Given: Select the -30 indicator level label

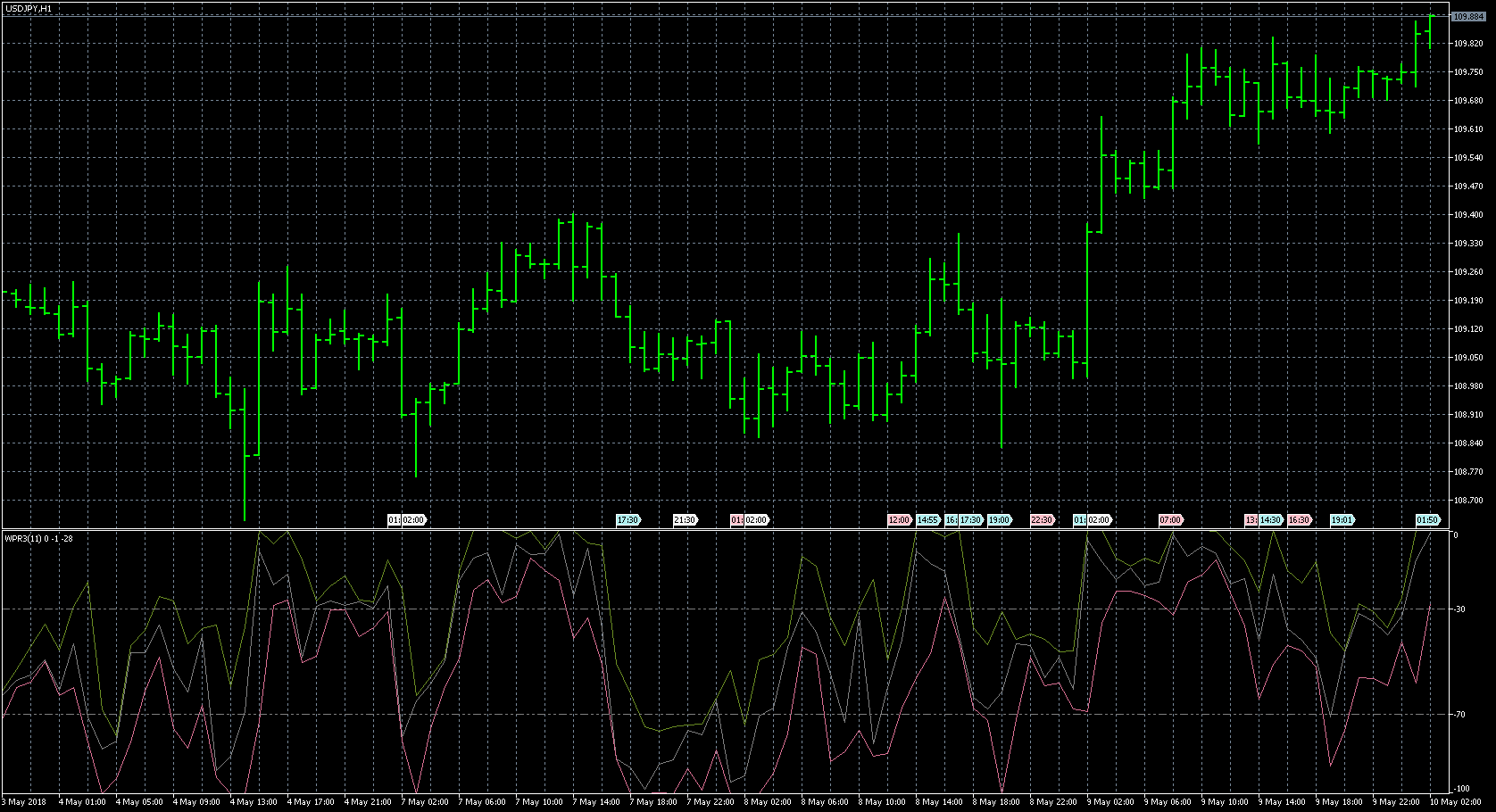Looking at the screenshot, I should [1459, 609].
